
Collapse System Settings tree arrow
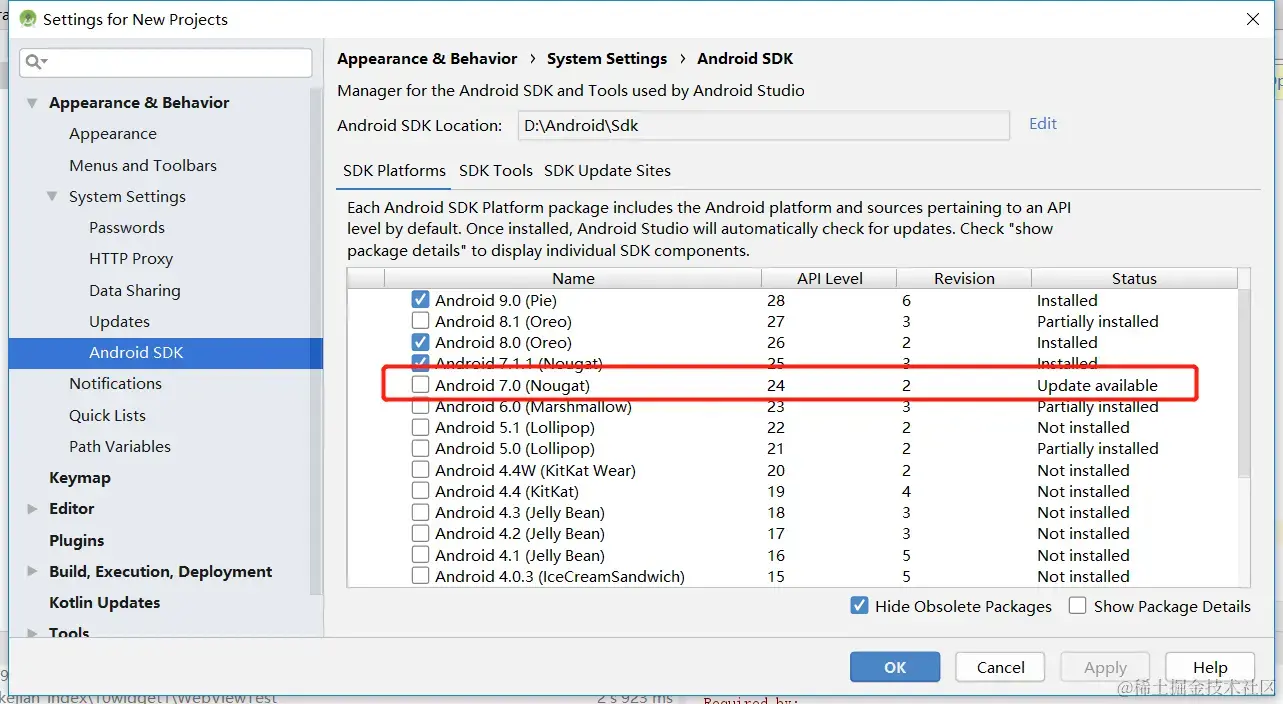pos(52,197)
